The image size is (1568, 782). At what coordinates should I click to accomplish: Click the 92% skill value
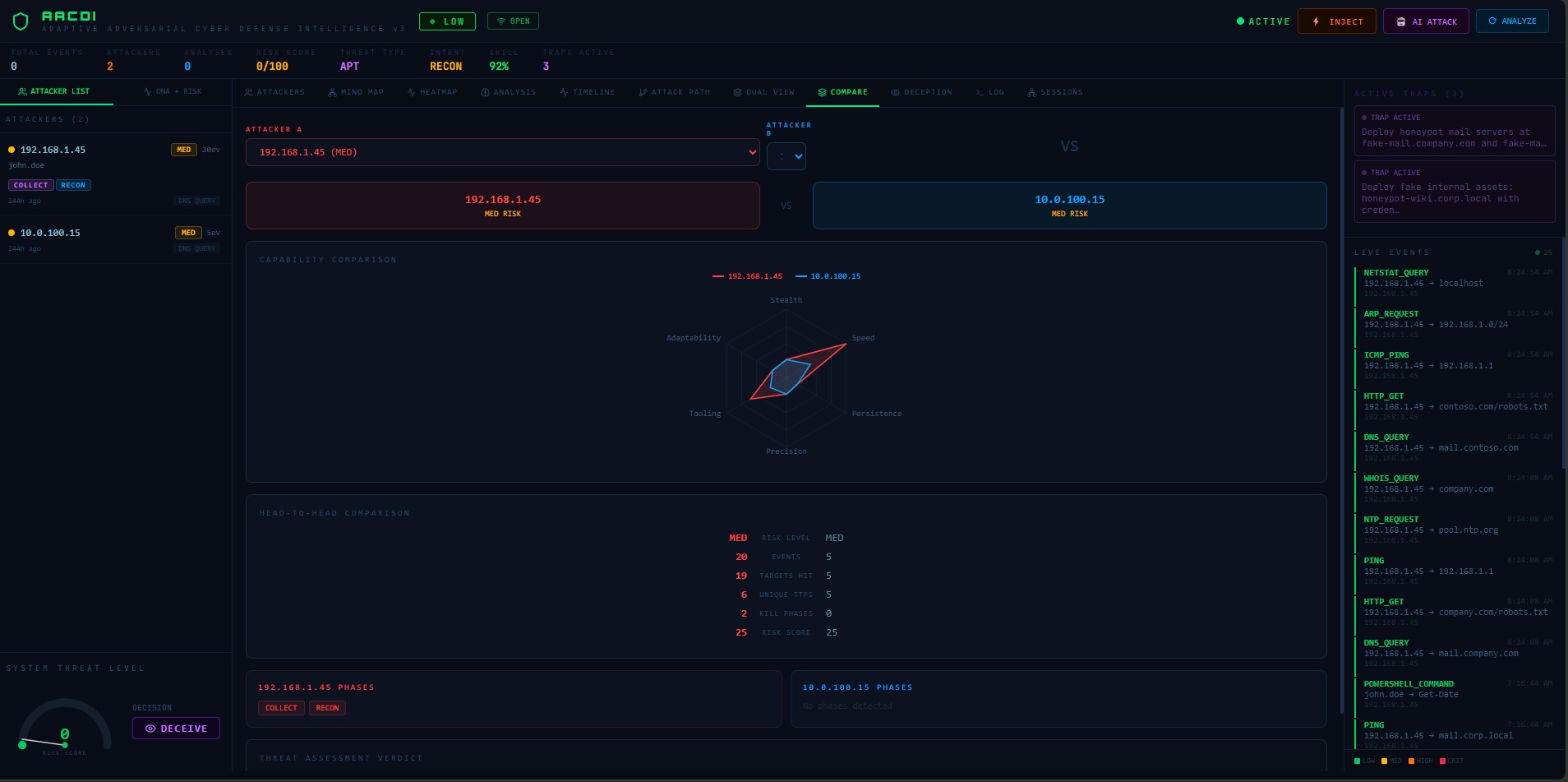(x=499, y=67)
